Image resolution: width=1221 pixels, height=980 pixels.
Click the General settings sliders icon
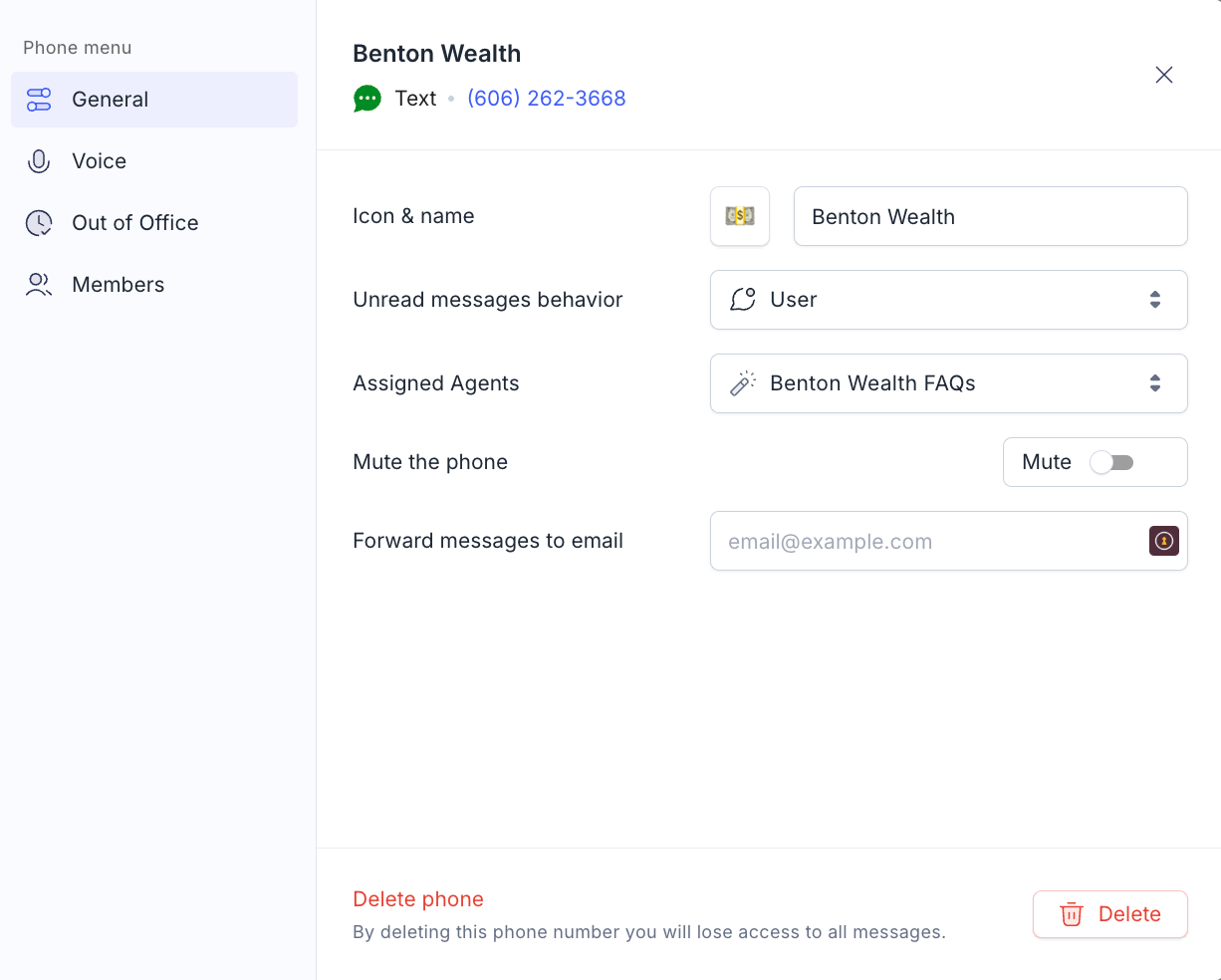pos(39,100)
